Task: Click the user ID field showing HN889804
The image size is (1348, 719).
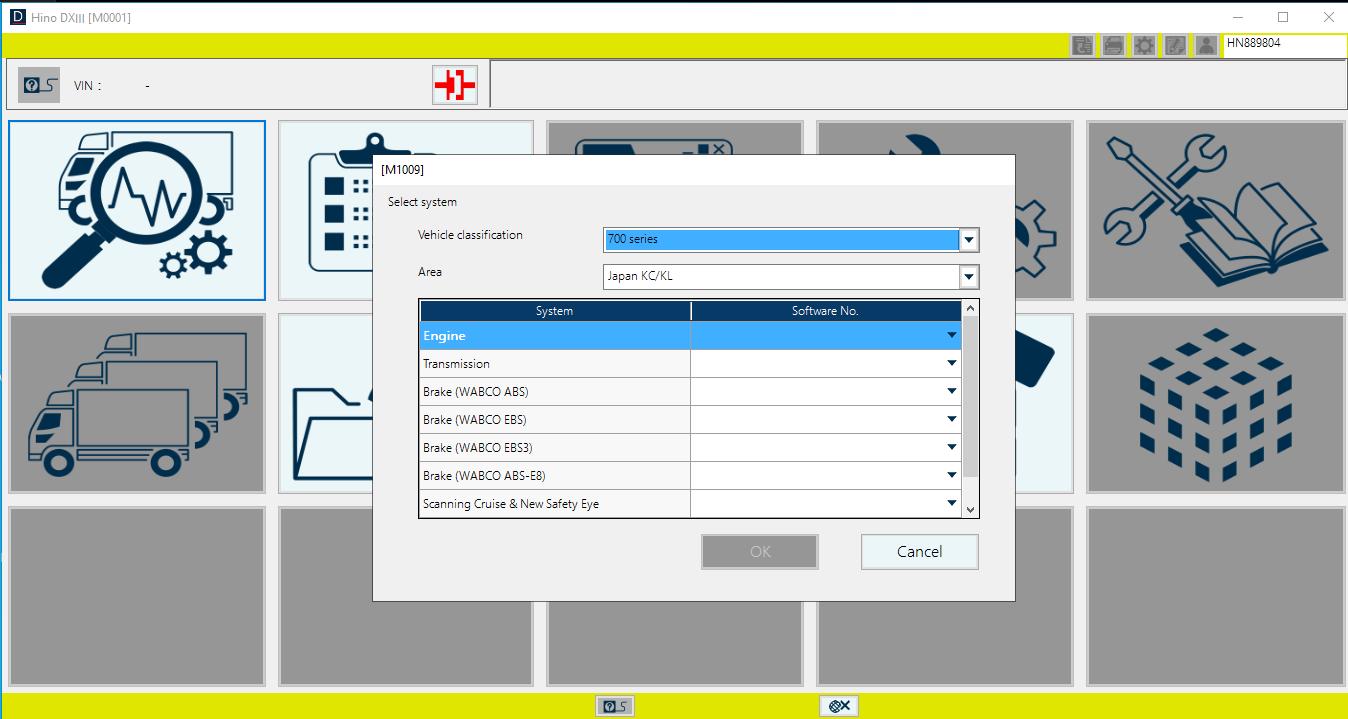Action: [1284, 45]
